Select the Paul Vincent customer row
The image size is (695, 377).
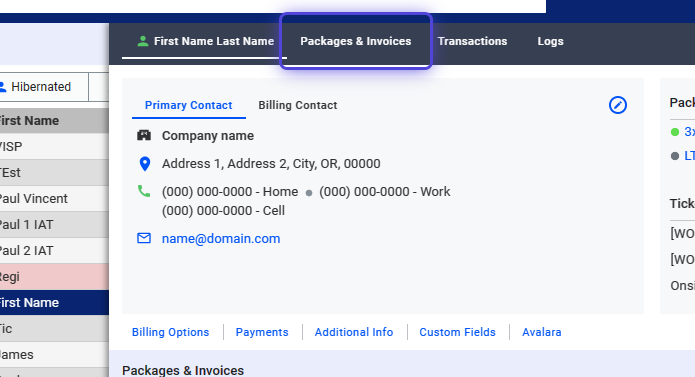[x=54, y=198]
